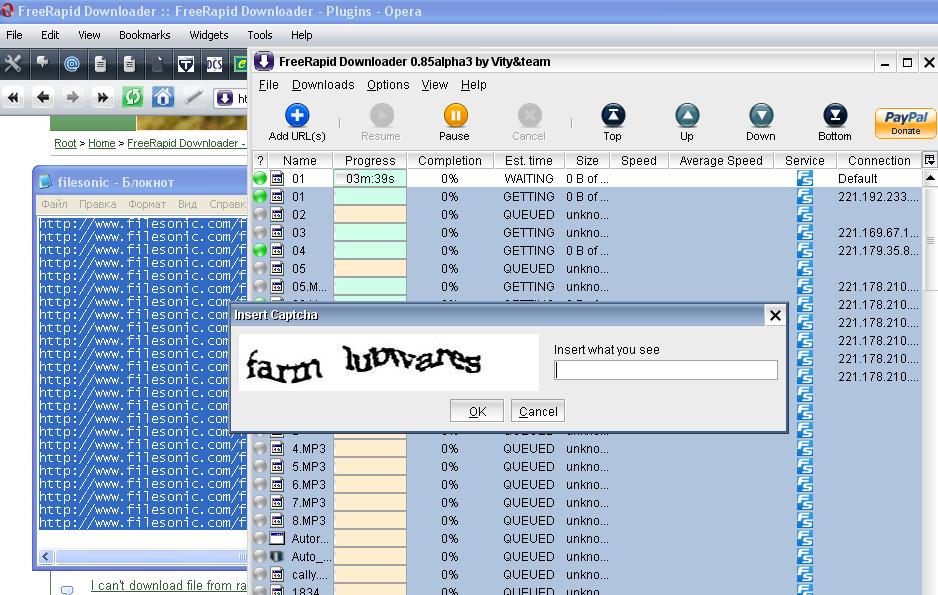This screenshot has width=938, height=595.
Task: Move download to Top of queue
Action: pos(612,116)
